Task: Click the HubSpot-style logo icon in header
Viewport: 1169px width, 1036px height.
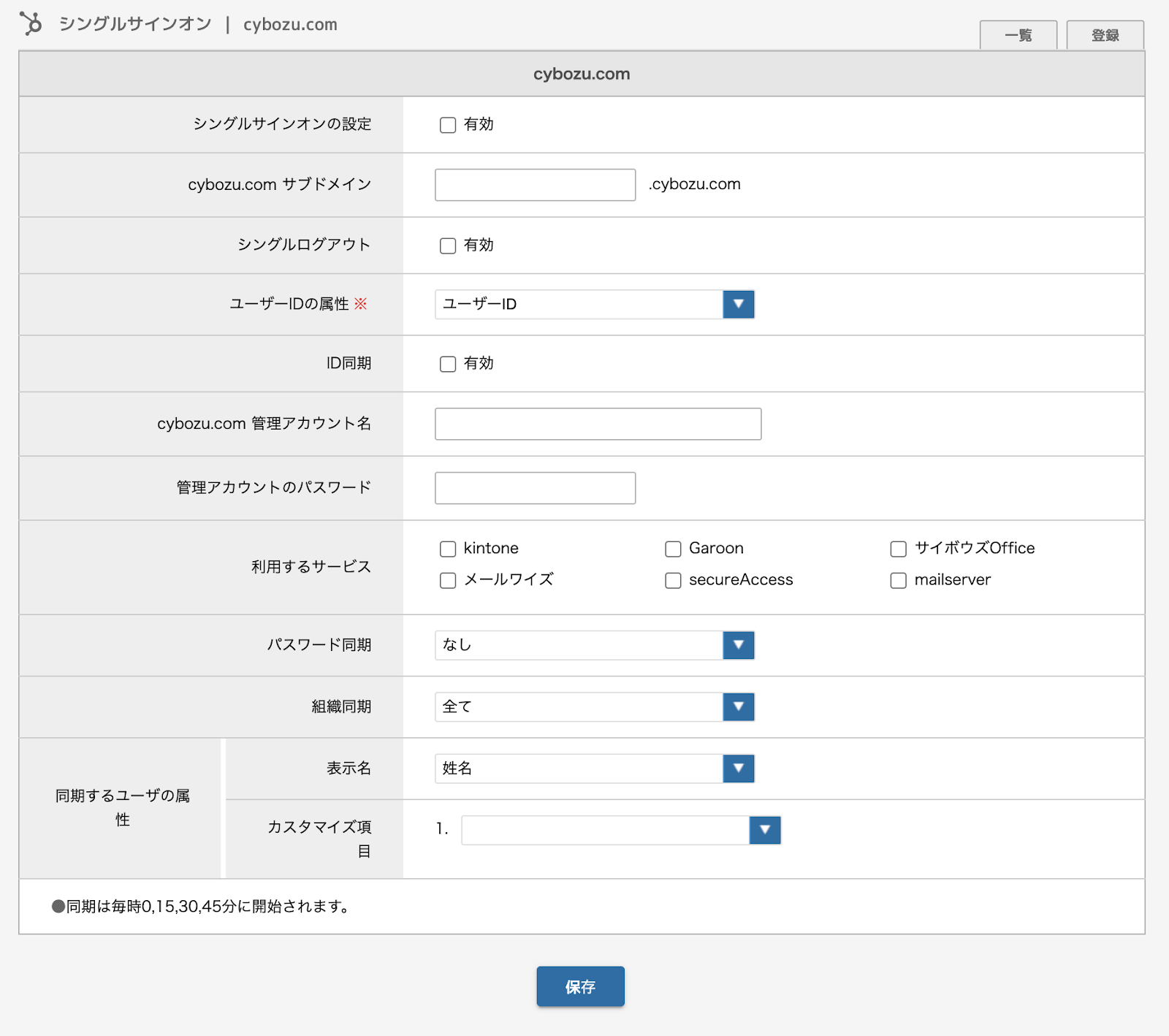Action: (x=31, y=23)
